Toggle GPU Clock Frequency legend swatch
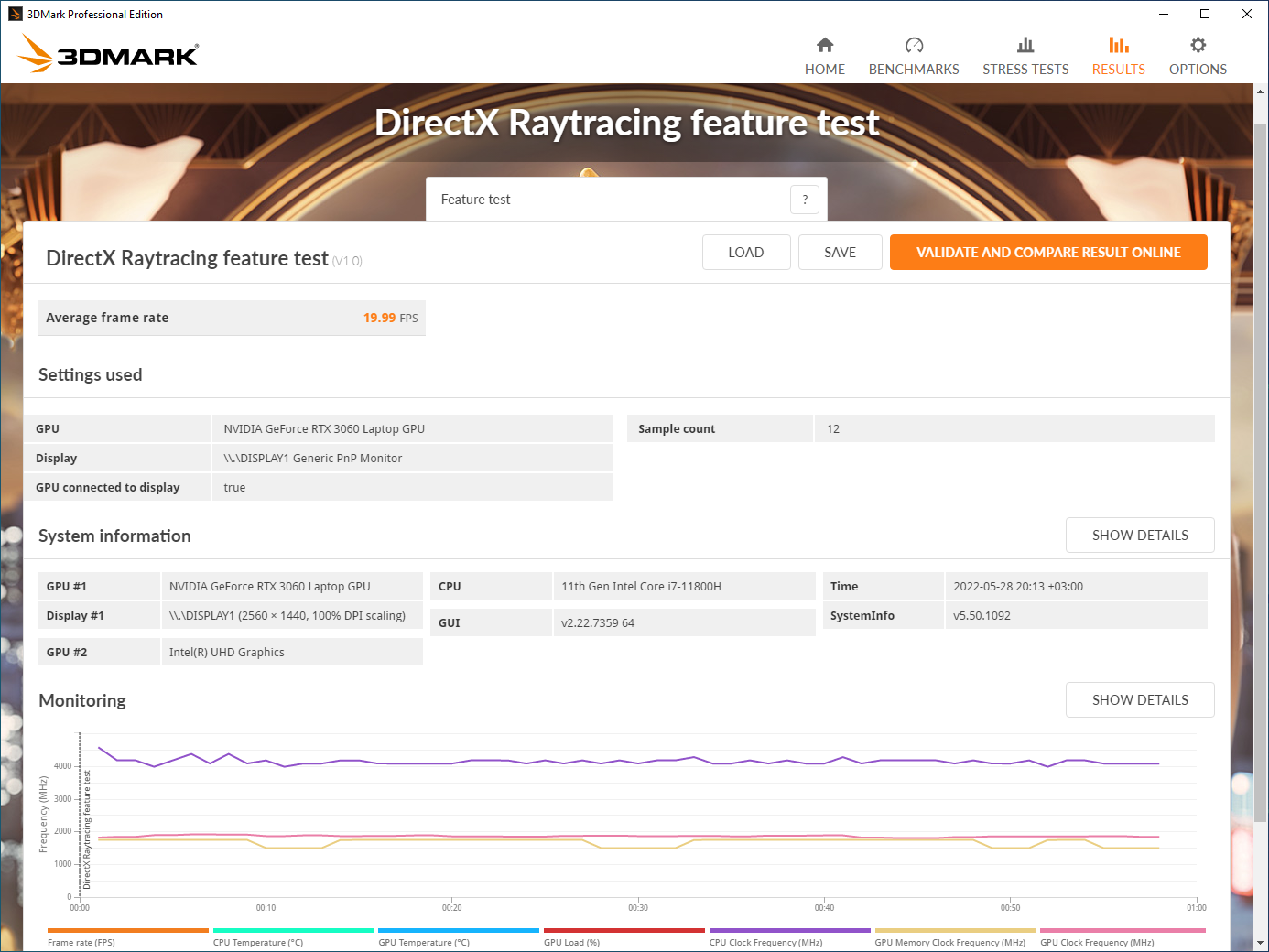Viewport: 1269px width, 952px height. [1123, 930]
